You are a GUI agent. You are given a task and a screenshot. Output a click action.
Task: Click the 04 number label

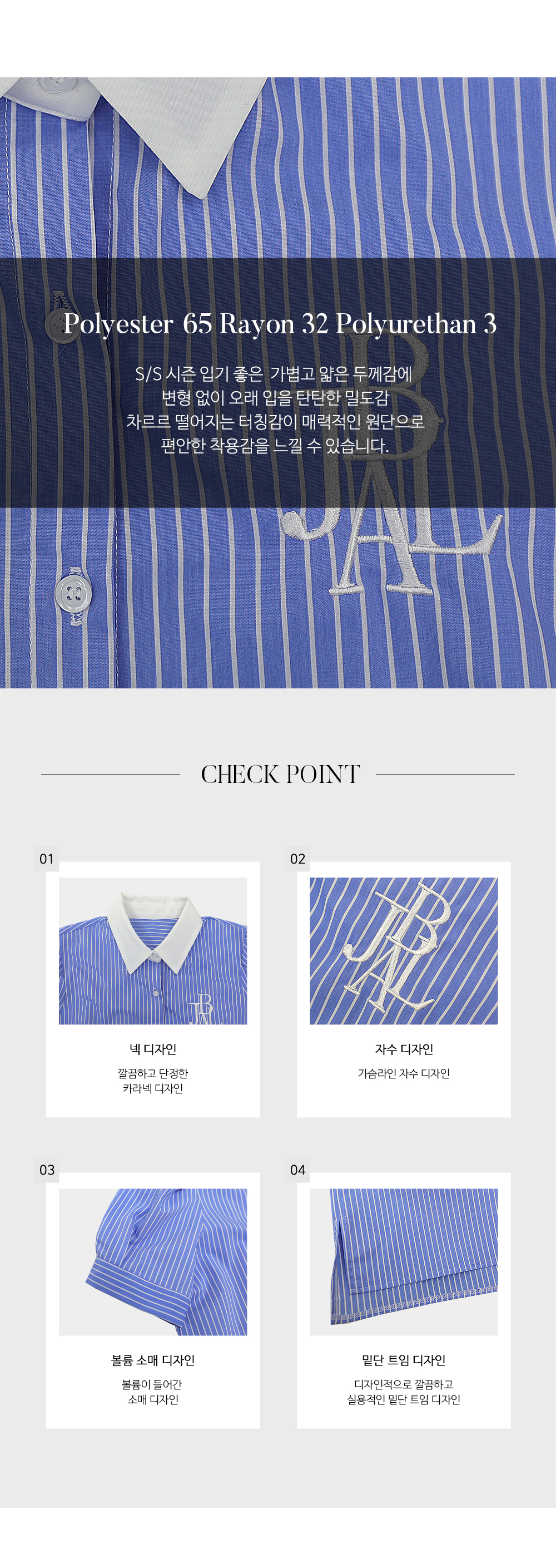(x=297, y=1170)
